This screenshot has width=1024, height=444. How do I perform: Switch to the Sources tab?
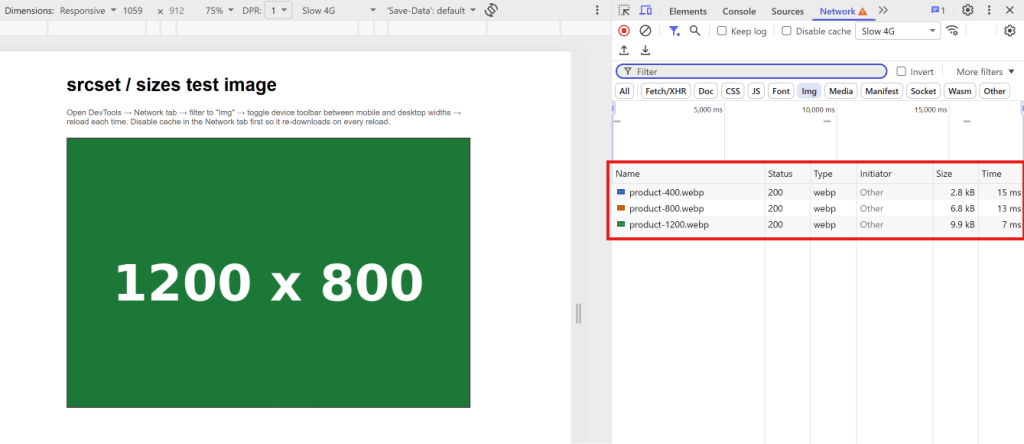[x=787, y=11]
